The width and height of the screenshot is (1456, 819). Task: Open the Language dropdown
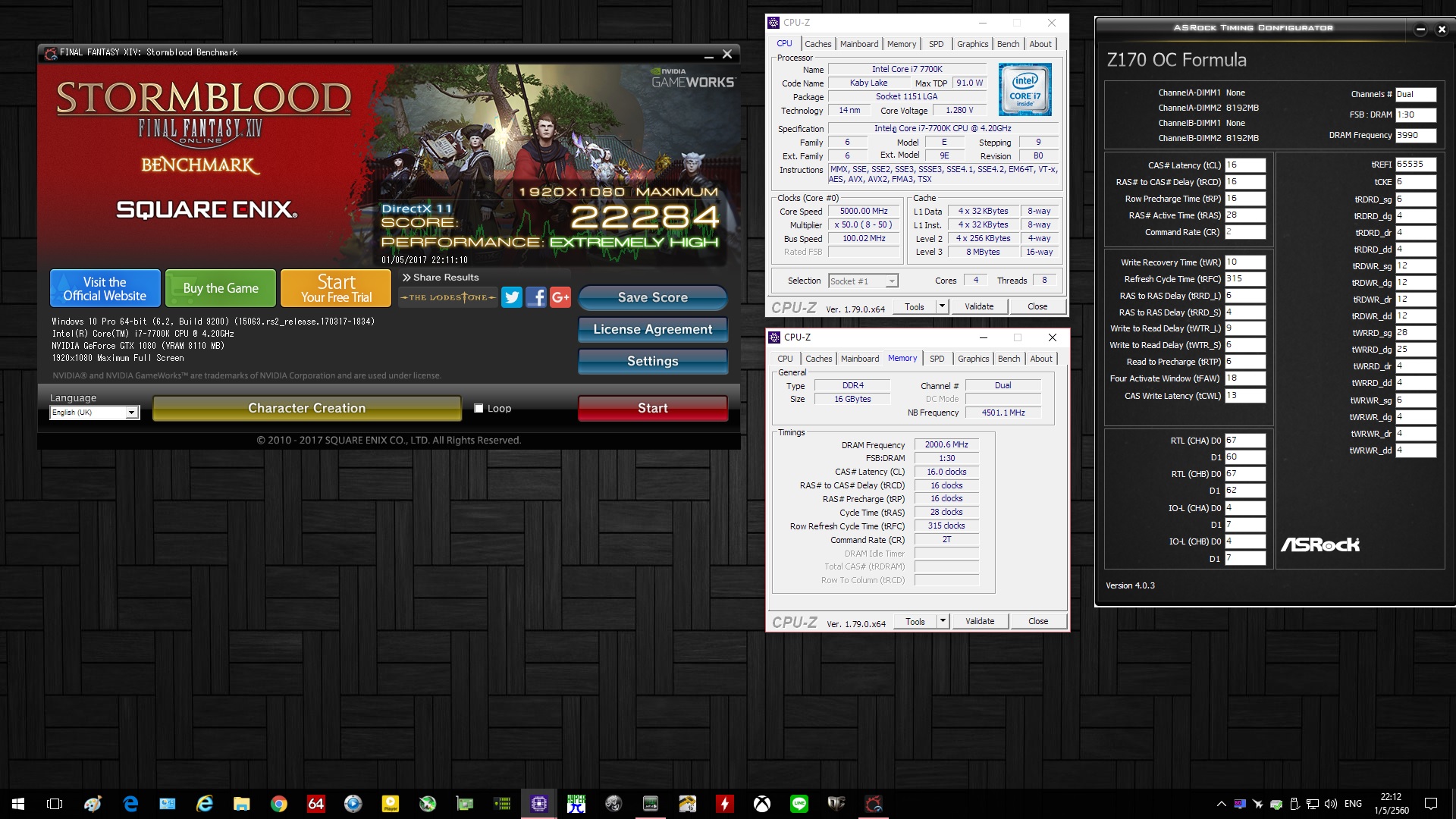131,413
